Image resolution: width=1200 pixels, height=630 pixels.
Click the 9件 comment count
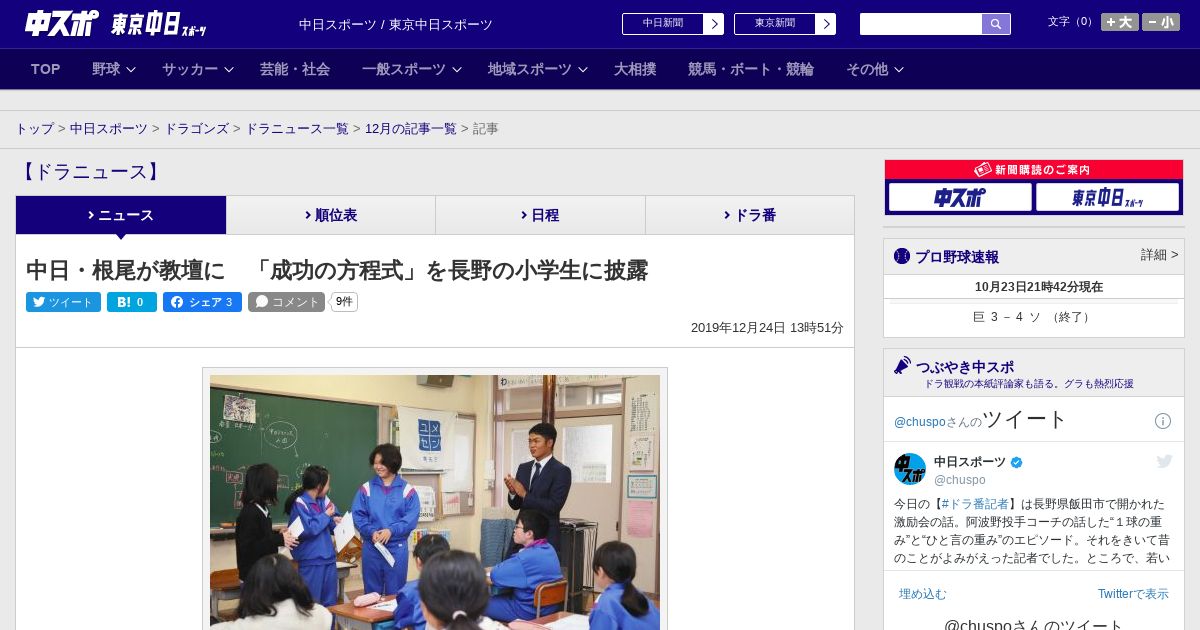tap(344, 302)
